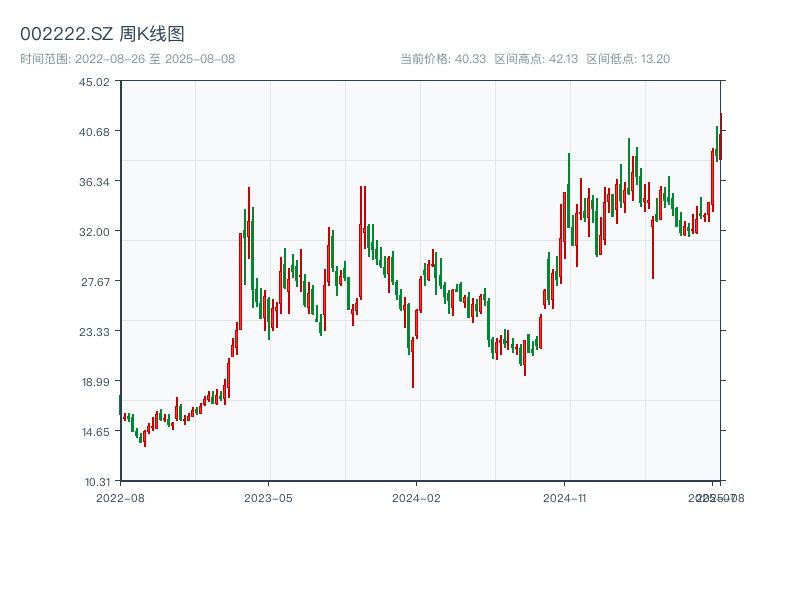Click the 当前价格 40.33 label
The height and width of the screenshot is (600, 800).
pos(443,59)
